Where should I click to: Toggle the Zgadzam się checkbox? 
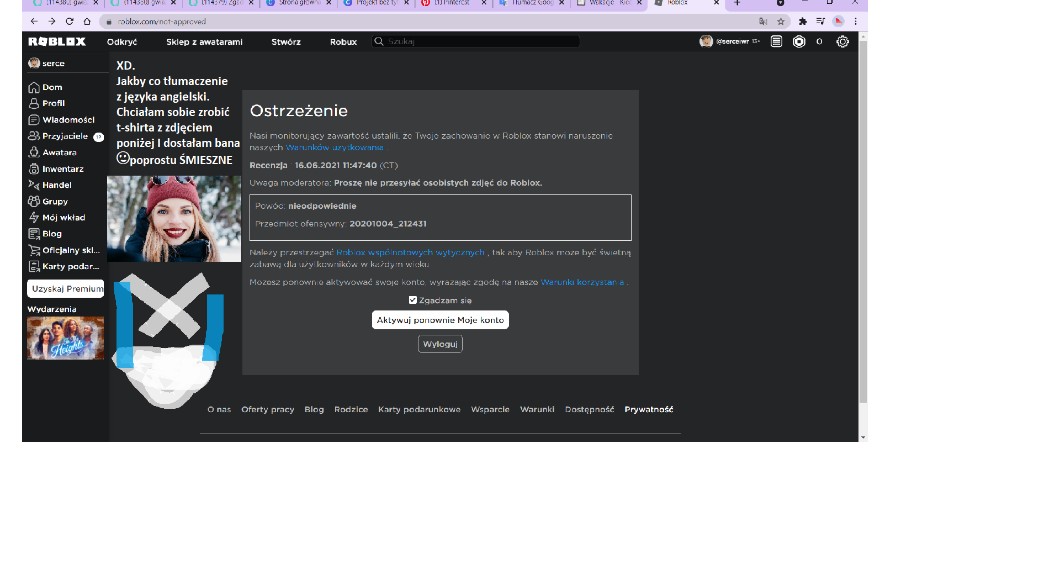coord(413,300)
